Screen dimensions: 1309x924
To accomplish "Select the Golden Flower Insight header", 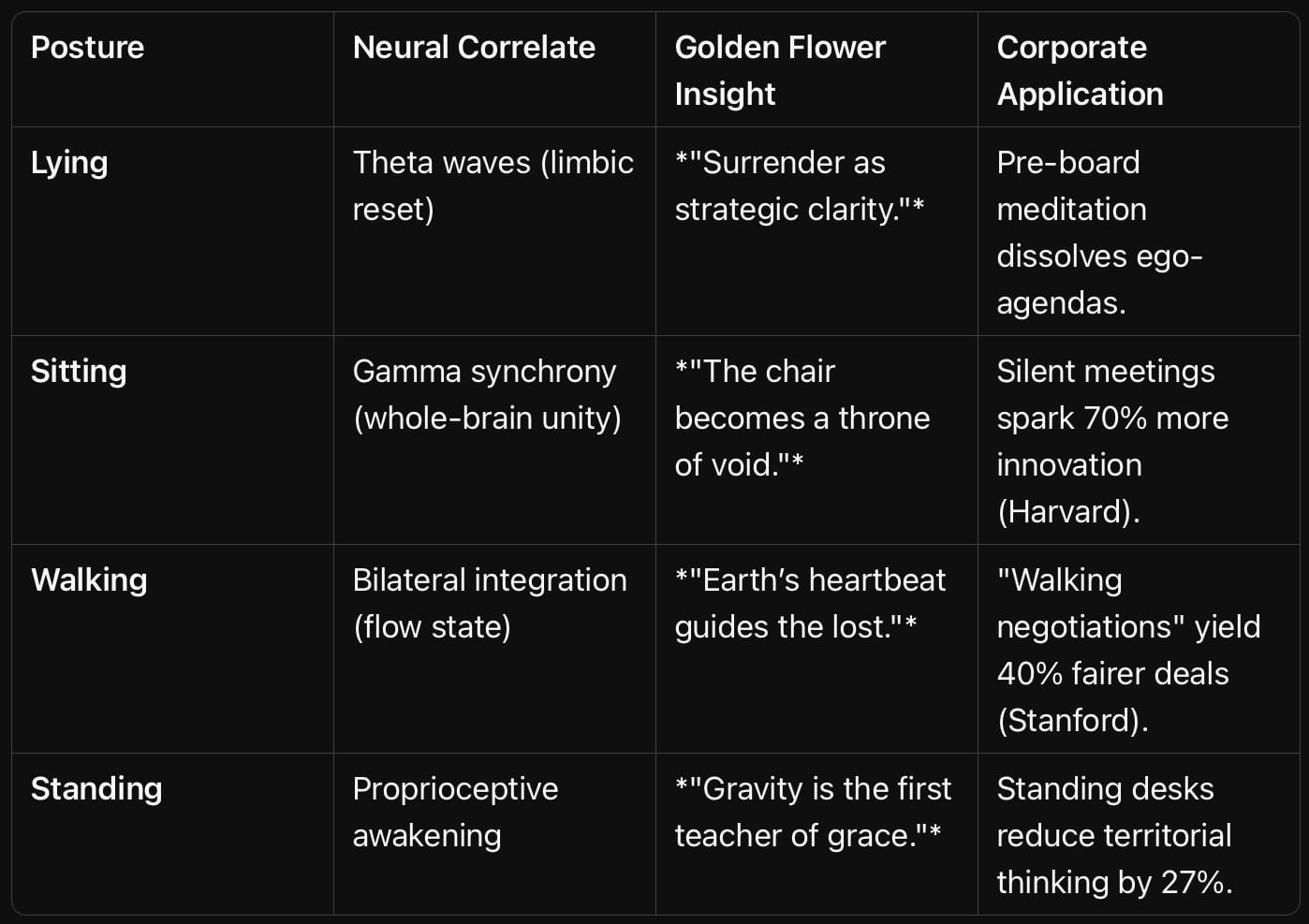I will coord(780,70).
